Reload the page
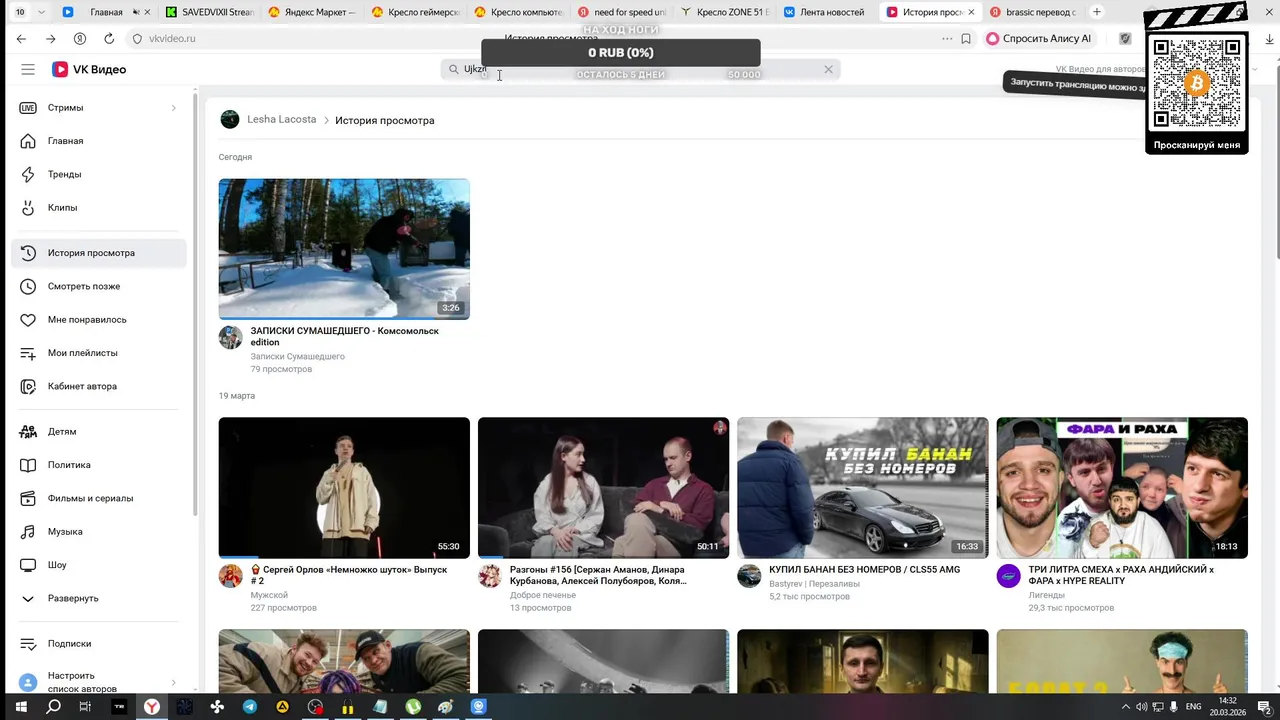Image resolution: width=1280 pixels, height=720 pixels. click(109, 38)
